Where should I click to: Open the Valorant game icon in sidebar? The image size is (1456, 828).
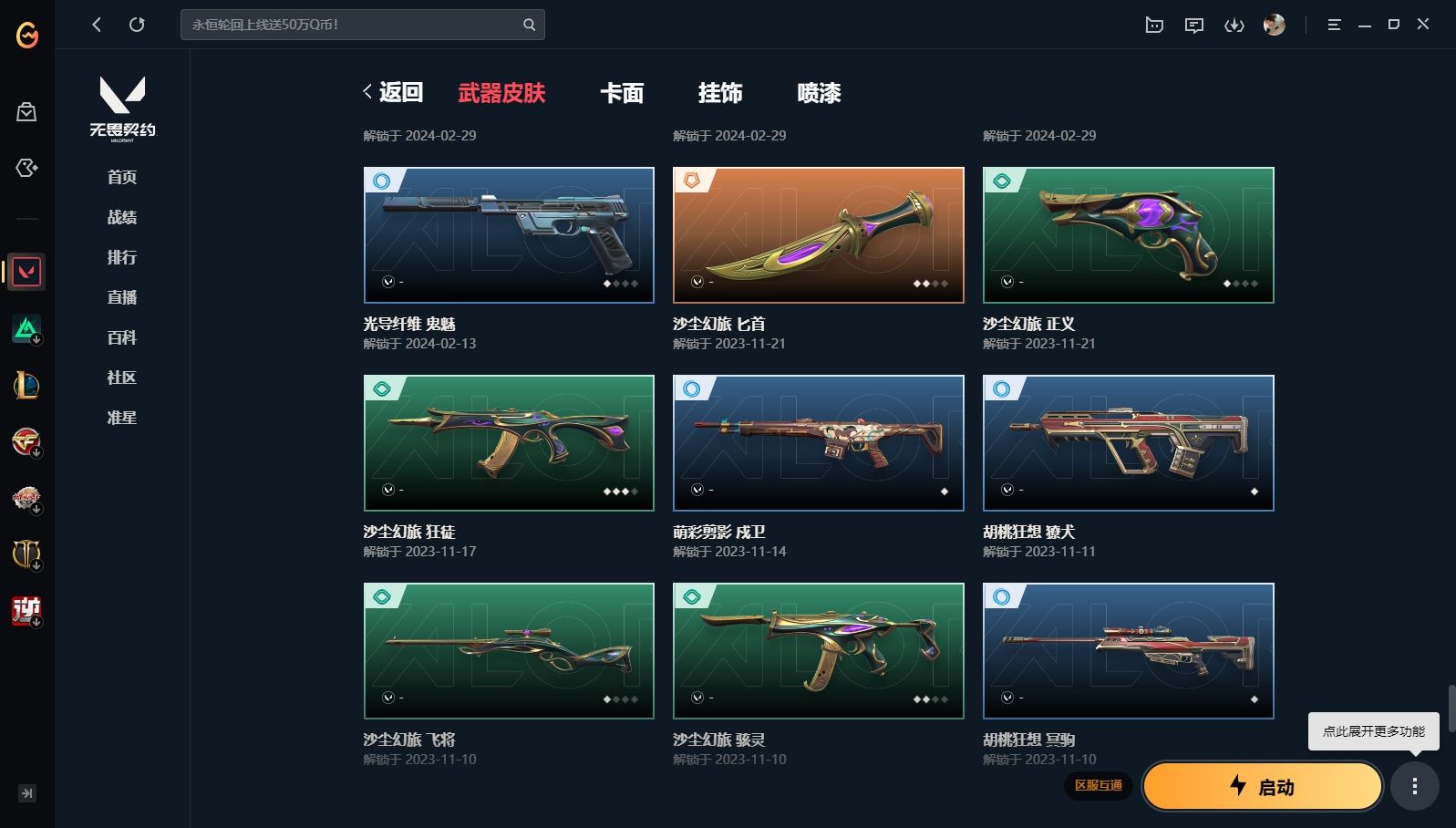tap(26, 272)
